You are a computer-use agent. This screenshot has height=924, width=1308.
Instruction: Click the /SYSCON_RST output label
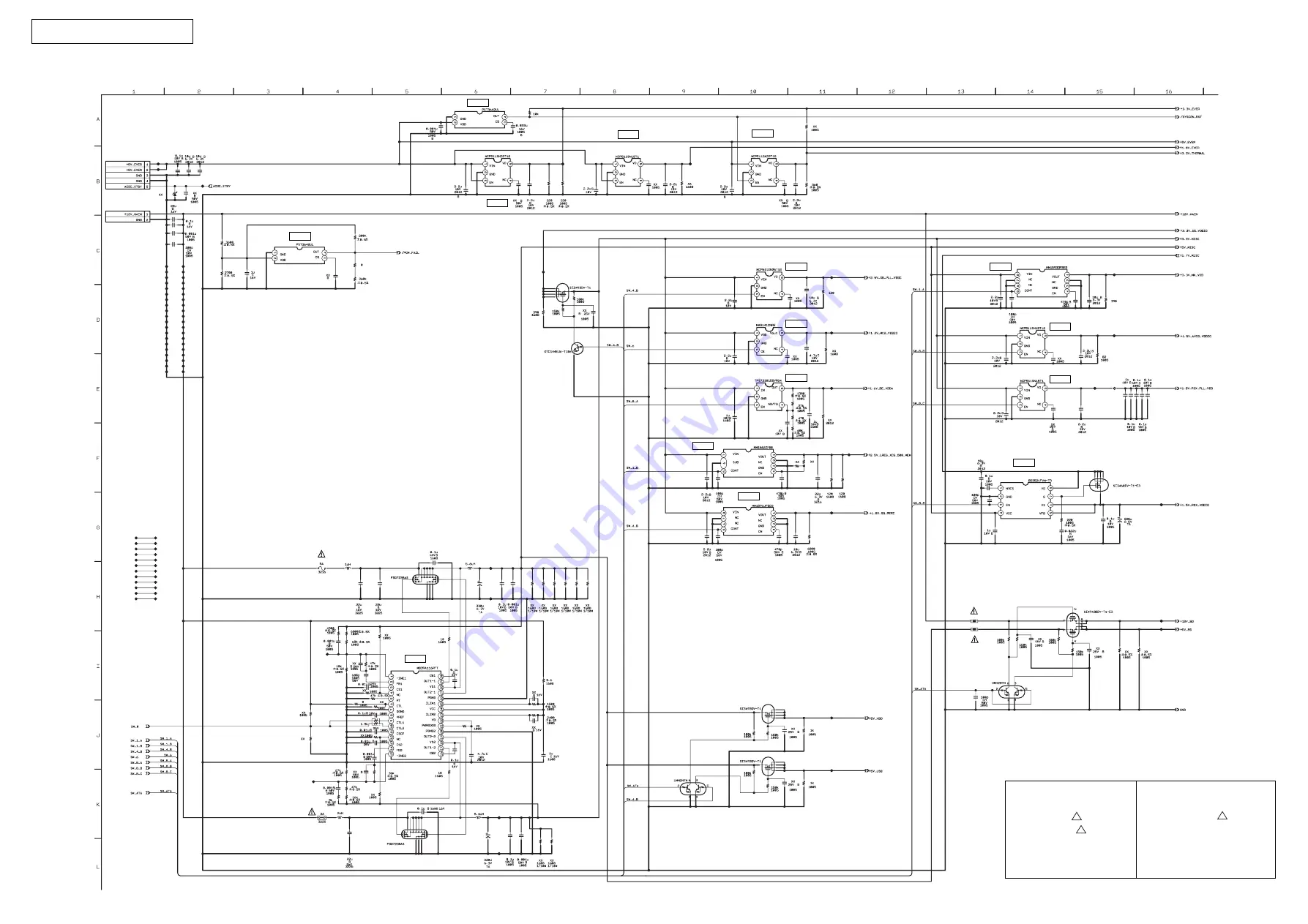point(1191,116)
